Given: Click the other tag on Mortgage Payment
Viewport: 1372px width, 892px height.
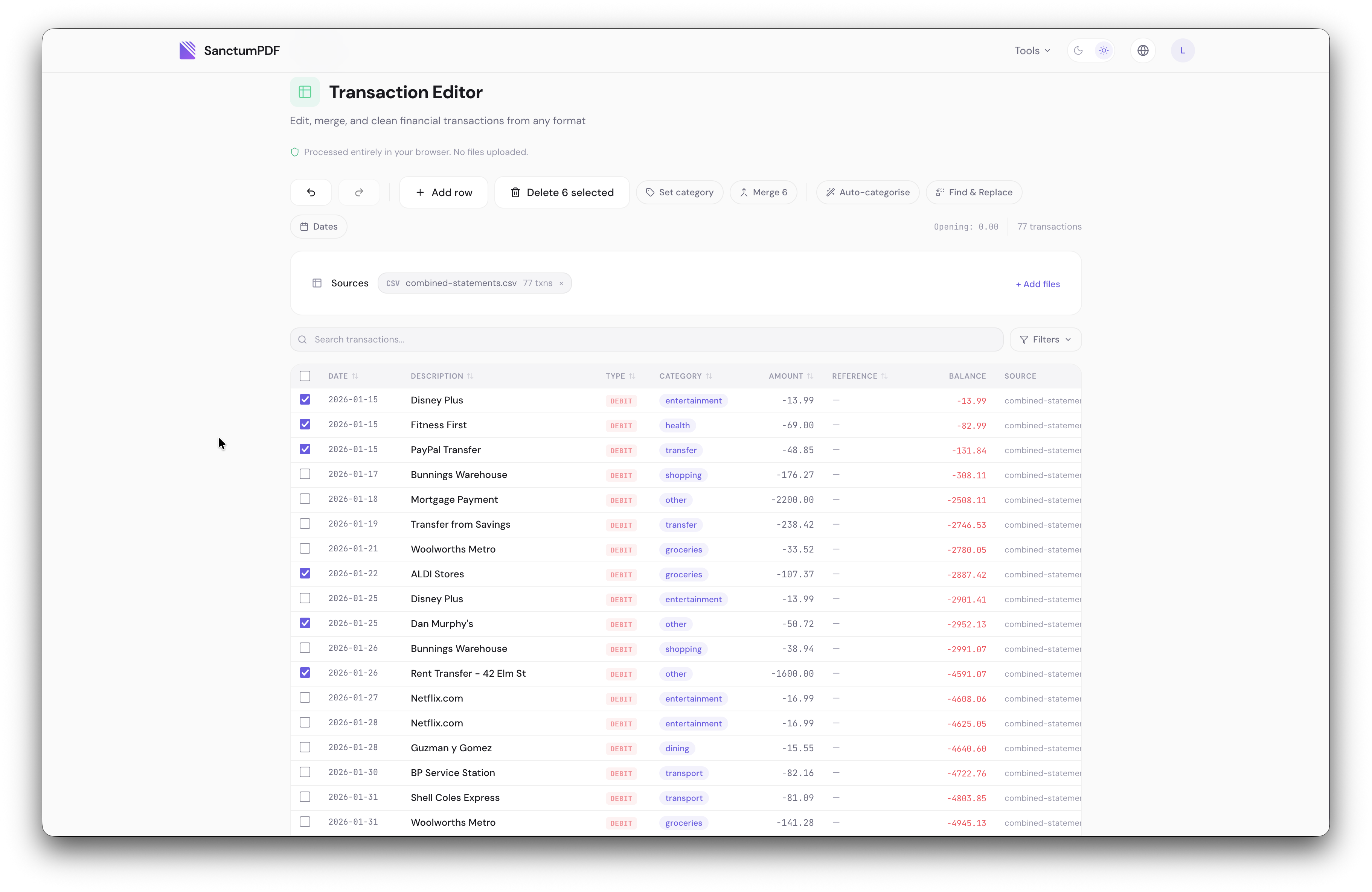Looking at the screenshot, I should click(675, 500).
